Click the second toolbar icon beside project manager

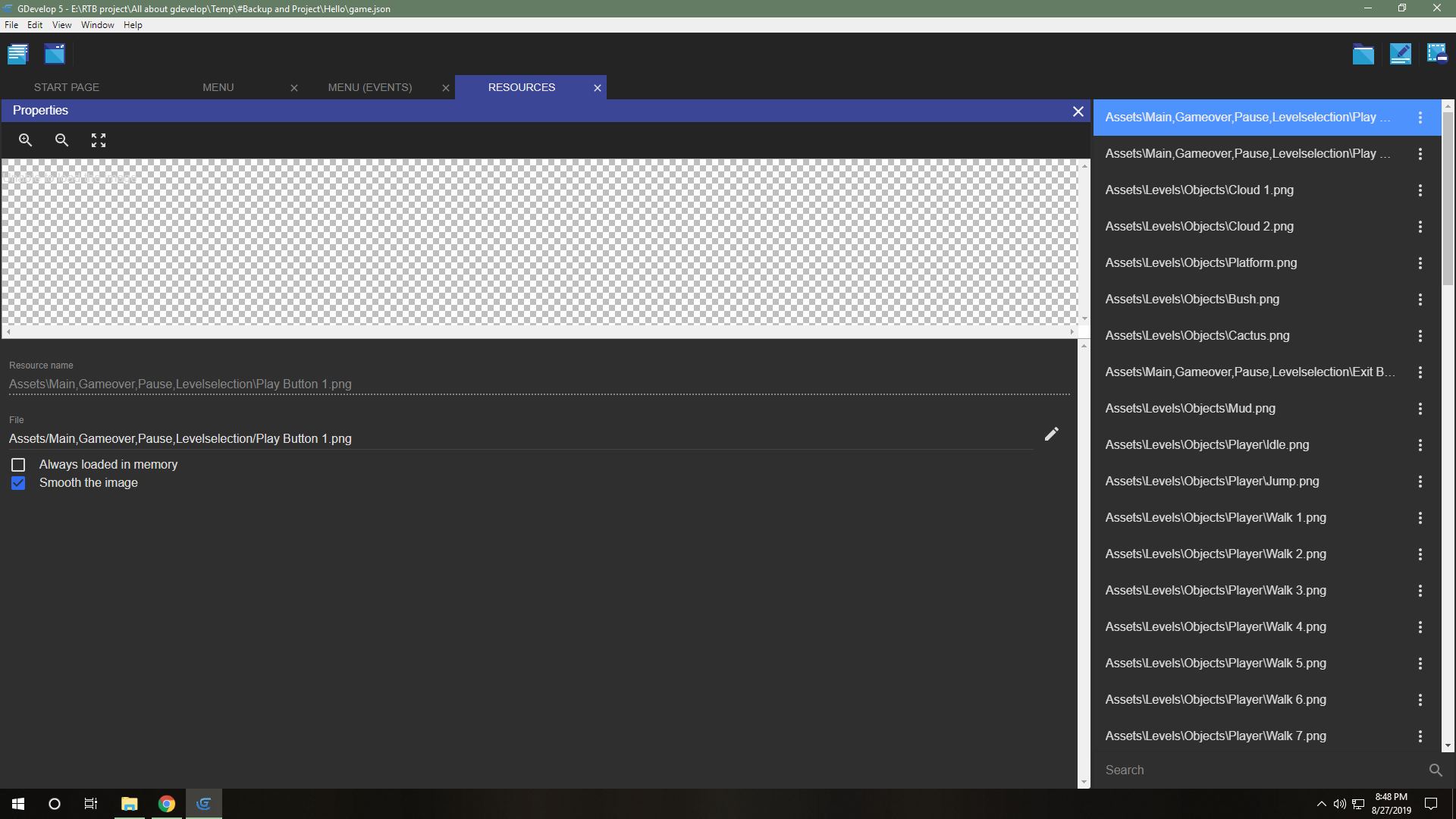pyautogui.click(x=55, y=54)
